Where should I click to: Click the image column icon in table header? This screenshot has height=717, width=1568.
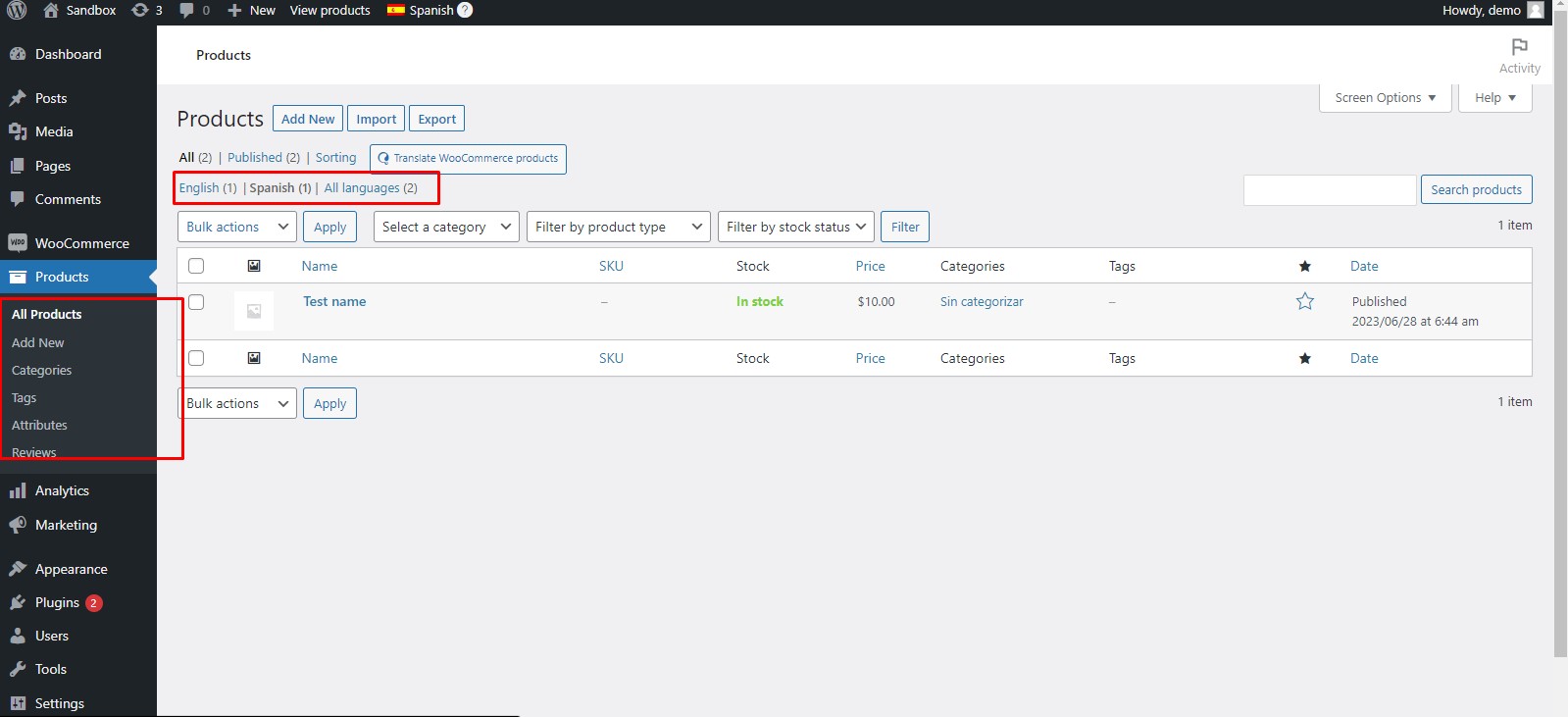click(254, 266)
